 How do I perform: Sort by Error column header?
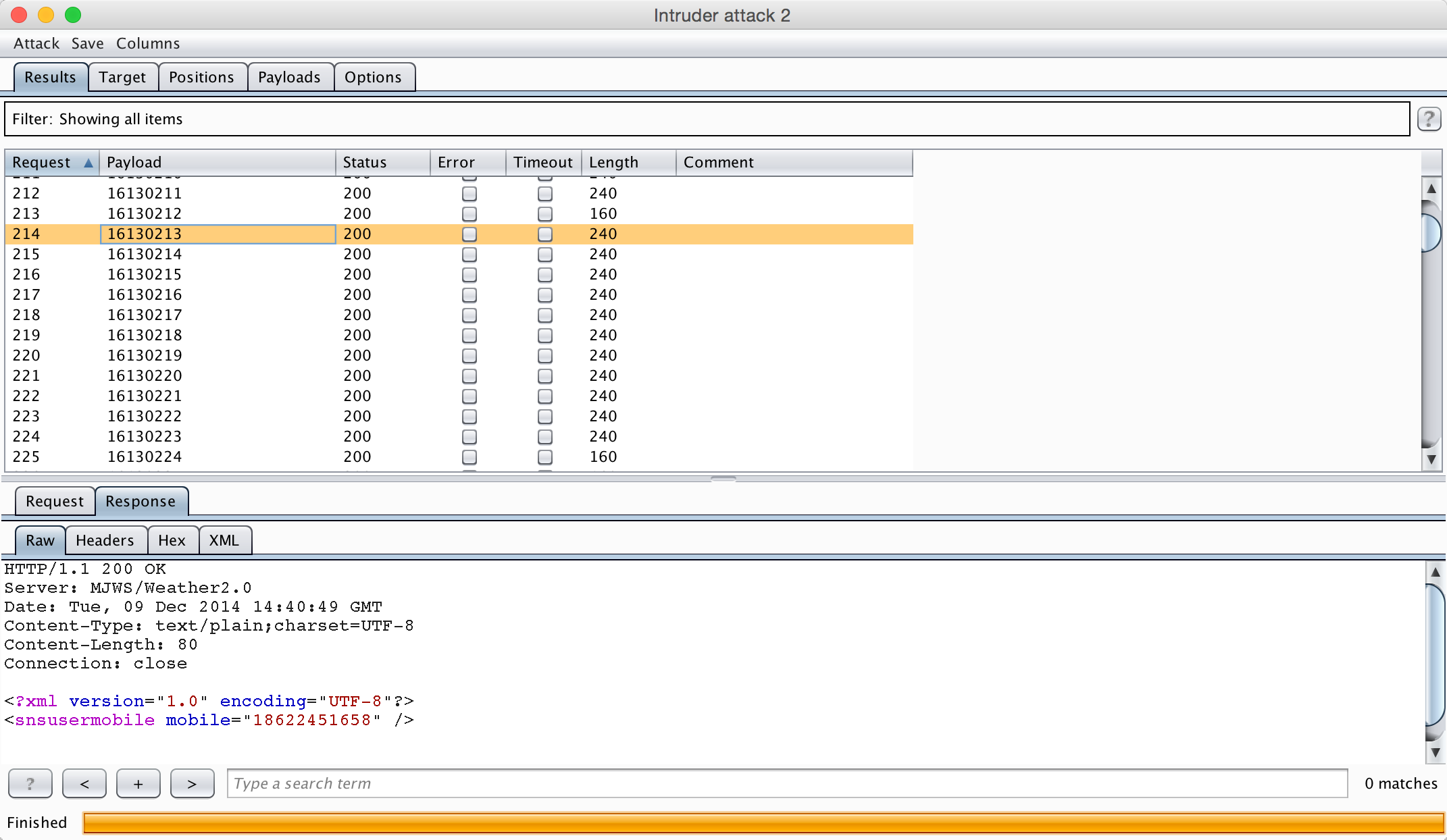coord(468,162)
